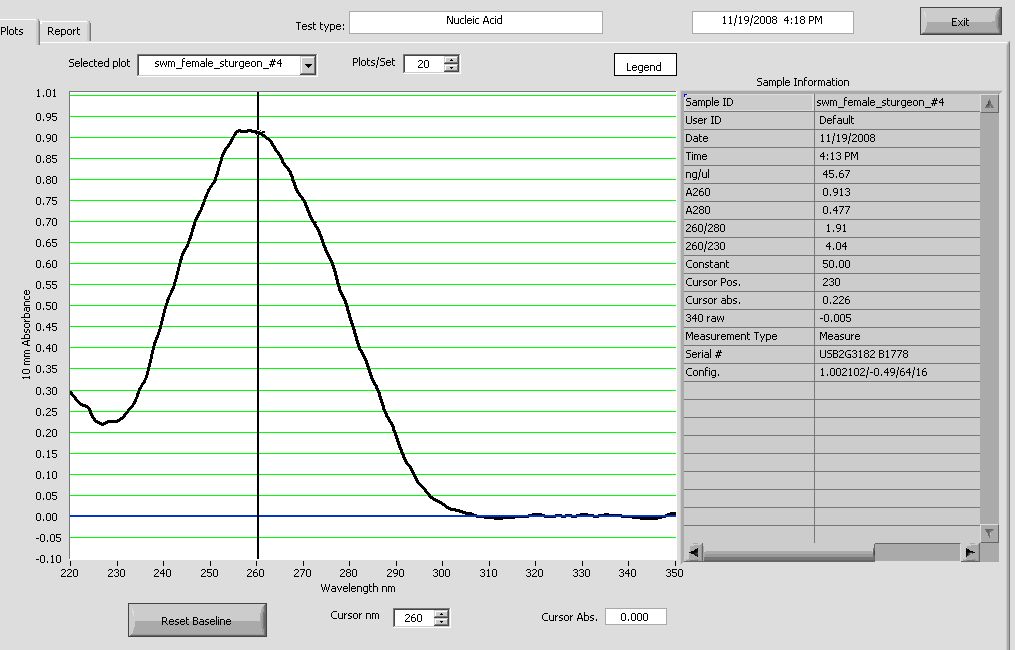The image size is (1015, 650).
Task: Click the horizontal scrollbar thumb under Sample Information
Action: 788,552
